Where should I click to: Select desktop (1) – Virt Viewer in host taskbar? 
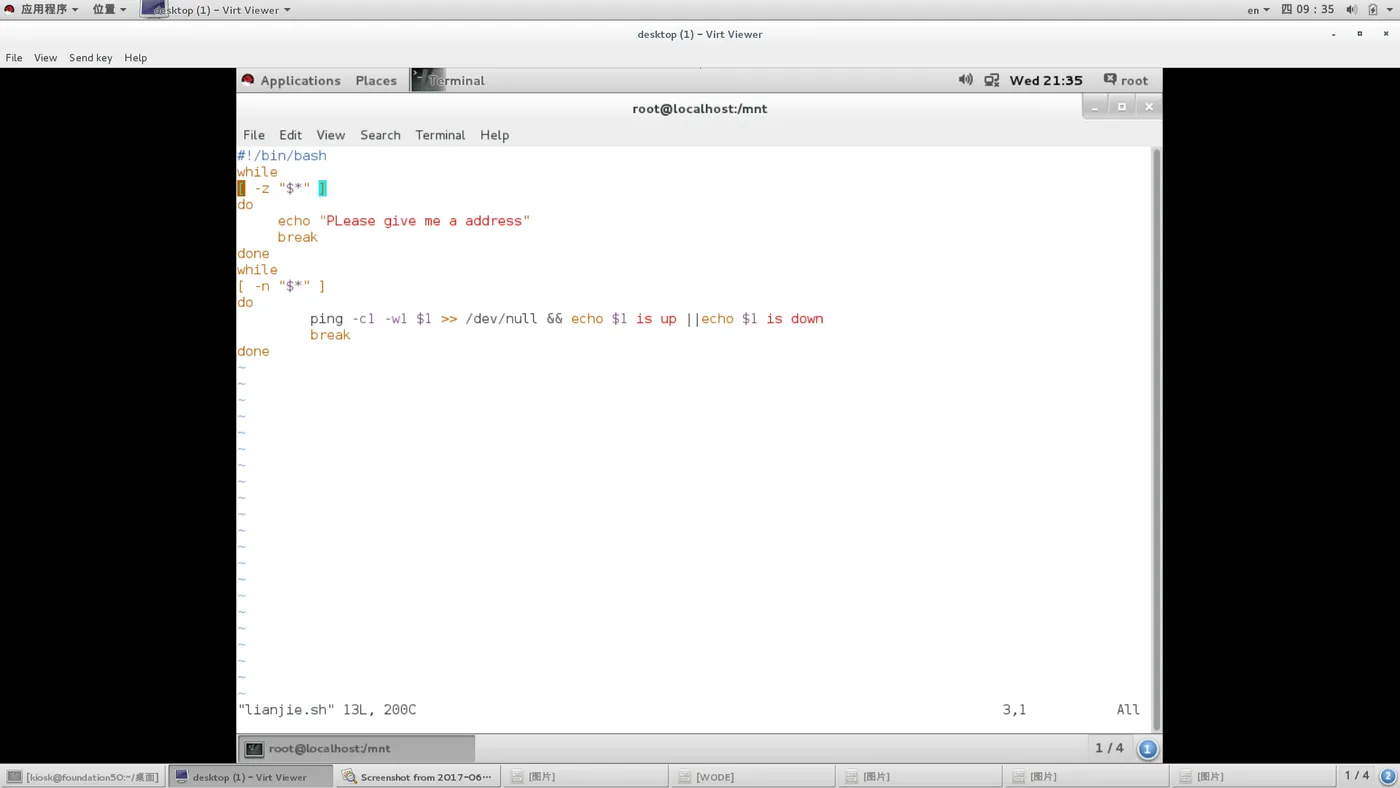click(250, 776)
